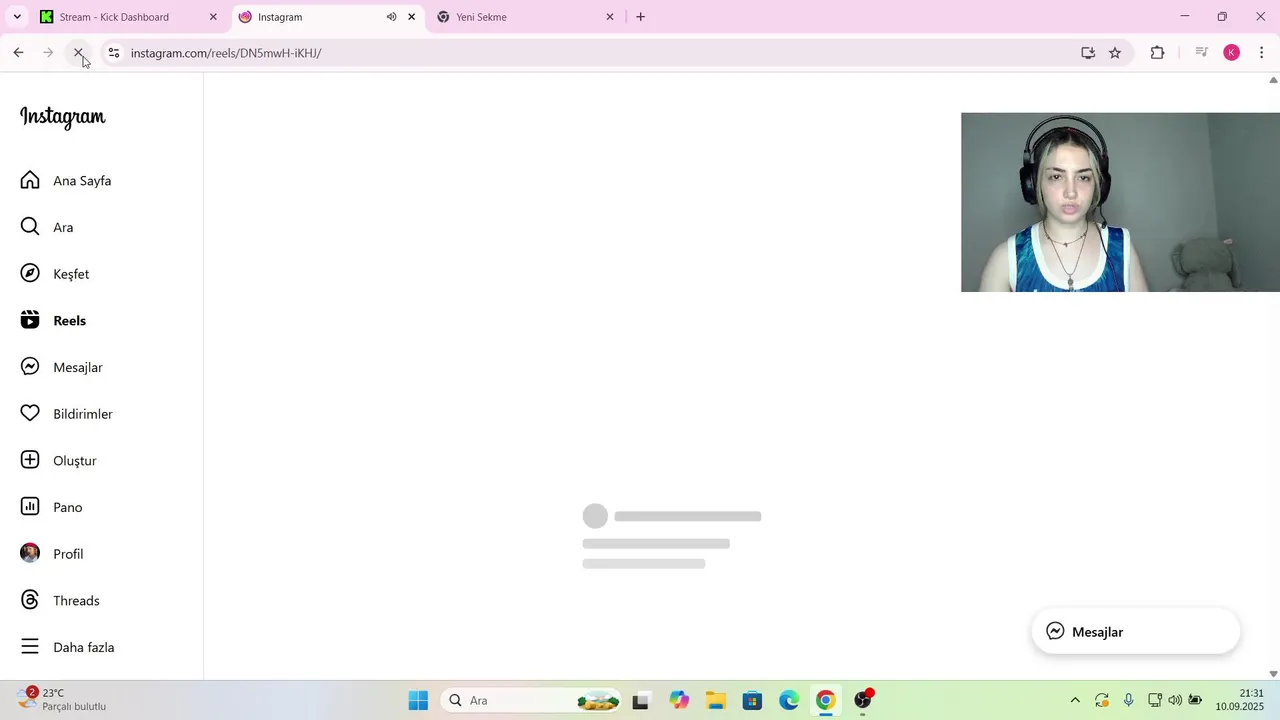
Task: Open Bildirimler heart icon
Action: [x=30, y=414]
